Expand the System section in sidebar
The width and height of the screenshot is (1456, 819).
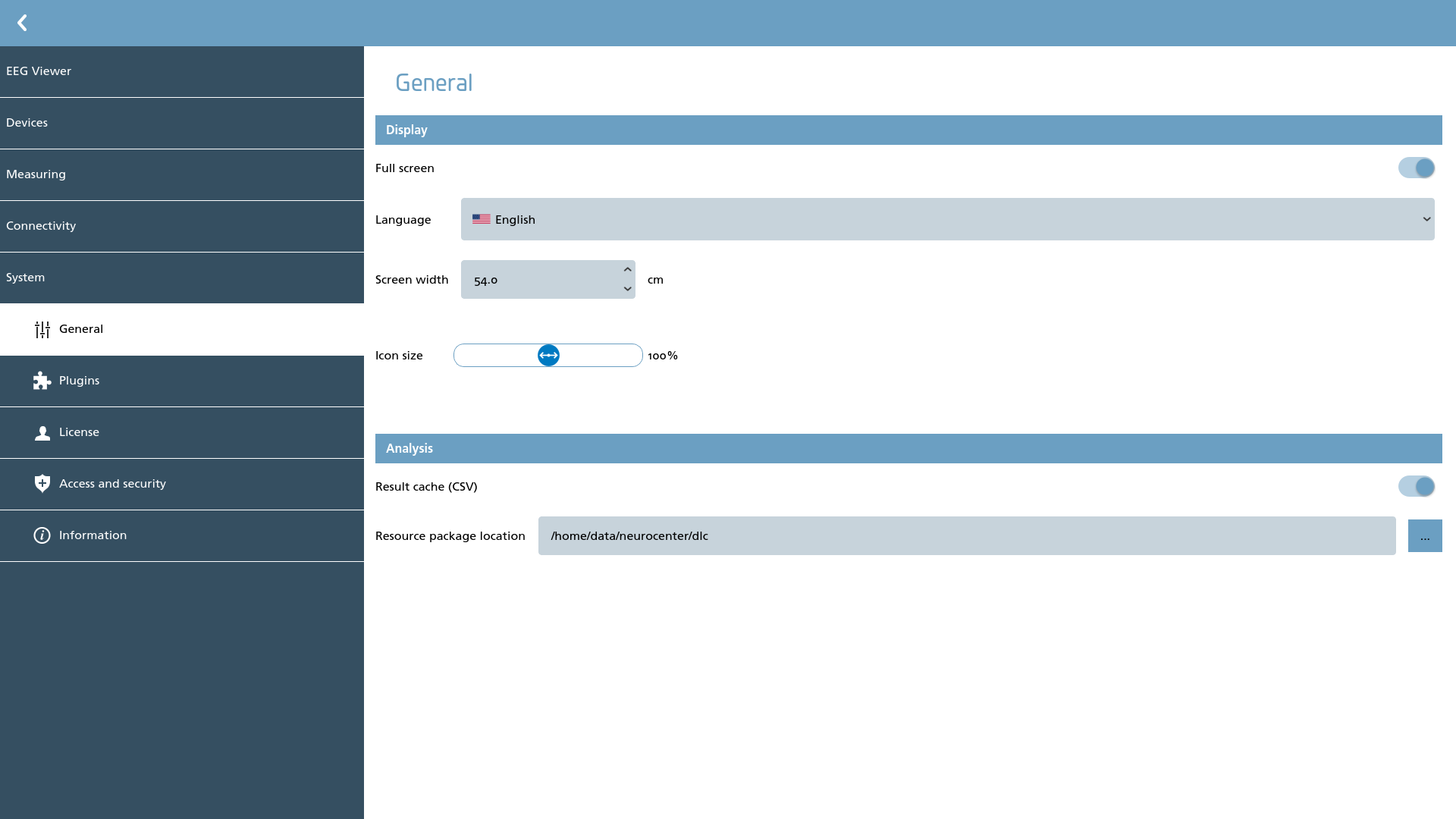pyautogui.click(x=182, y=278)
